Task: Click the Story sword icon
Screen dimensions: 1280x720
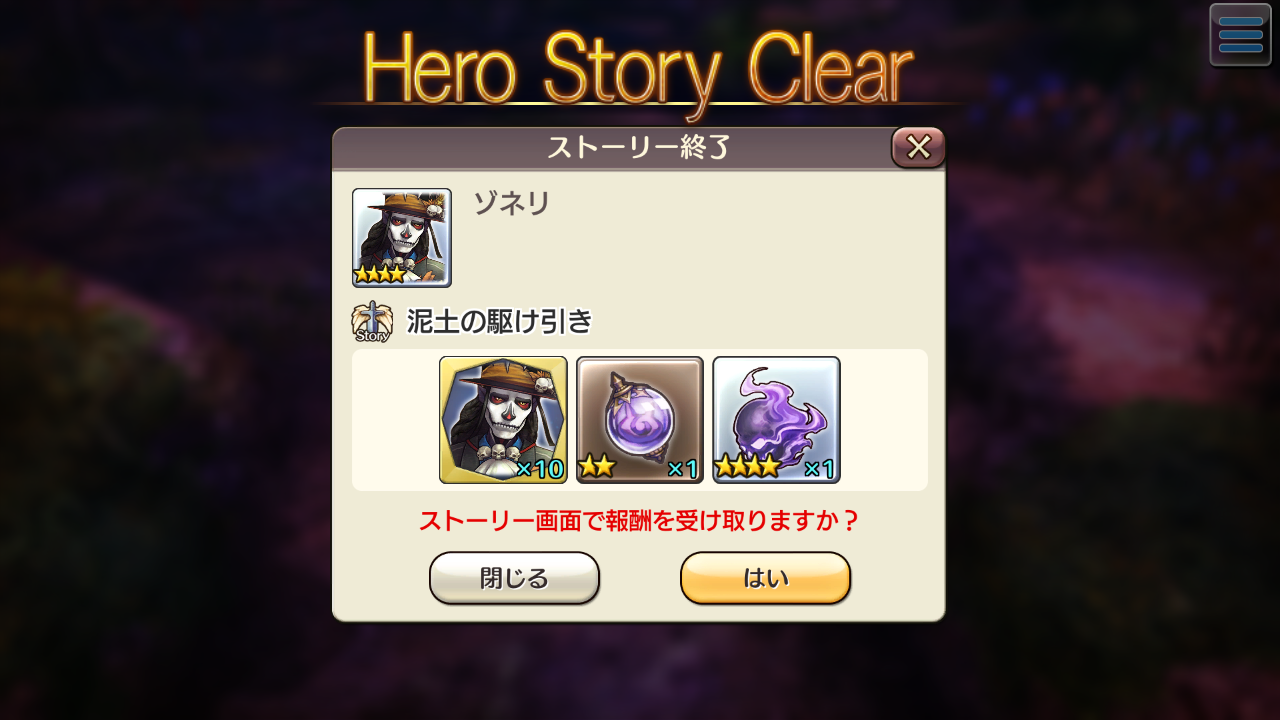Action: (x=372, y=322)
